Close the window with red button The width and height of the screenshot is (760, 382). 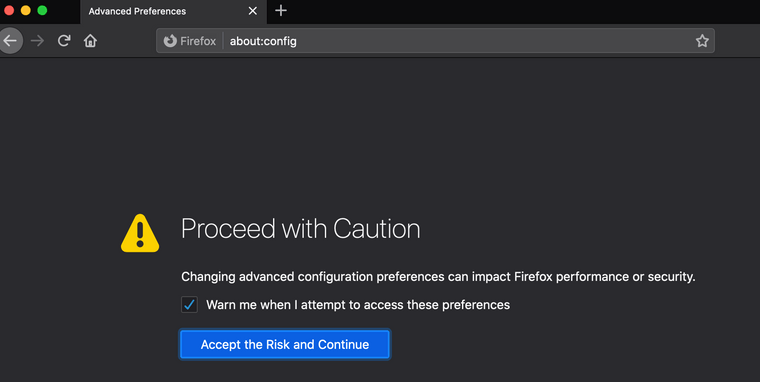(x=9, y=10)
